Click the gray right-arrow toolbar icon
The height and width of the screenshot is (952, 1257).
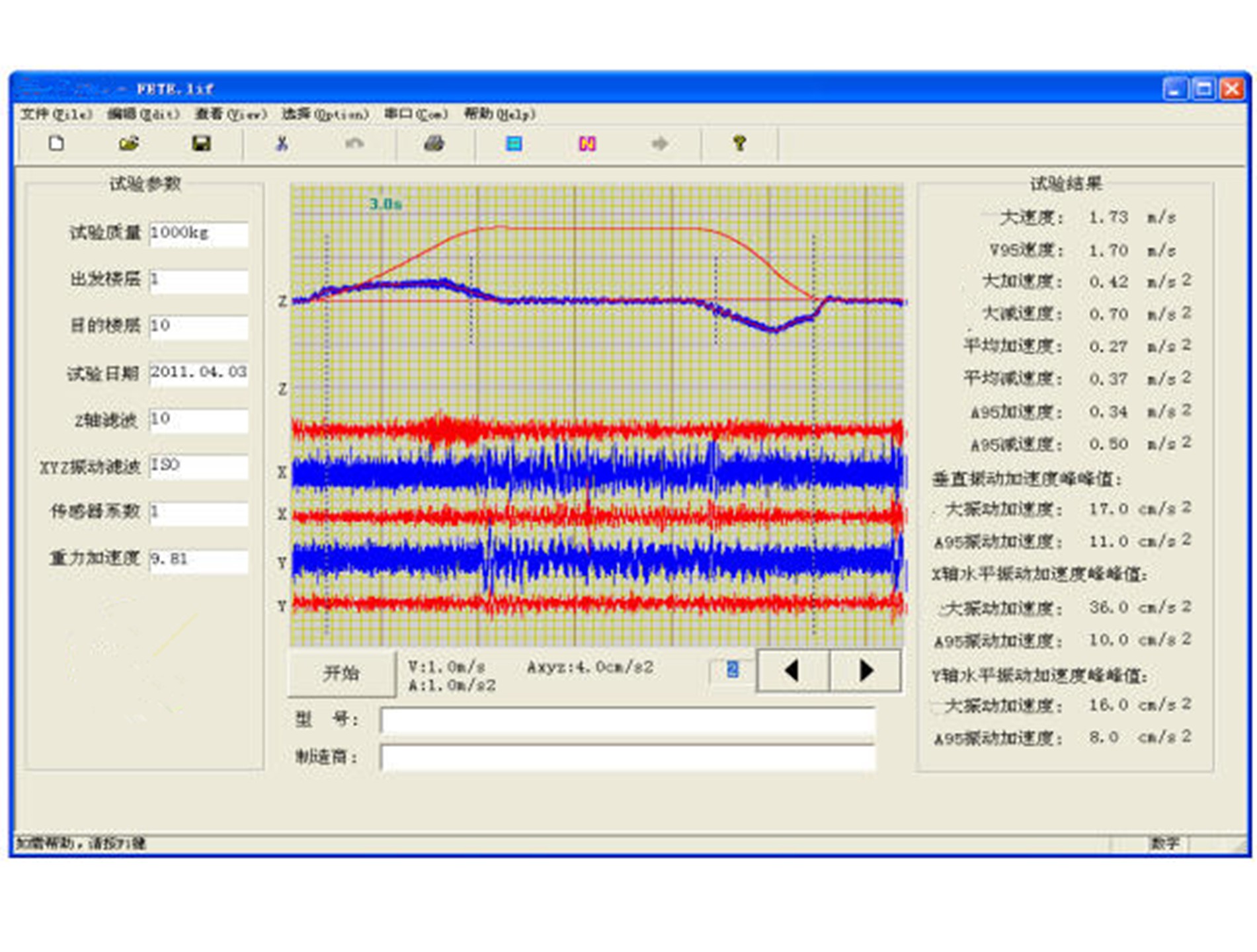(660, 143)
